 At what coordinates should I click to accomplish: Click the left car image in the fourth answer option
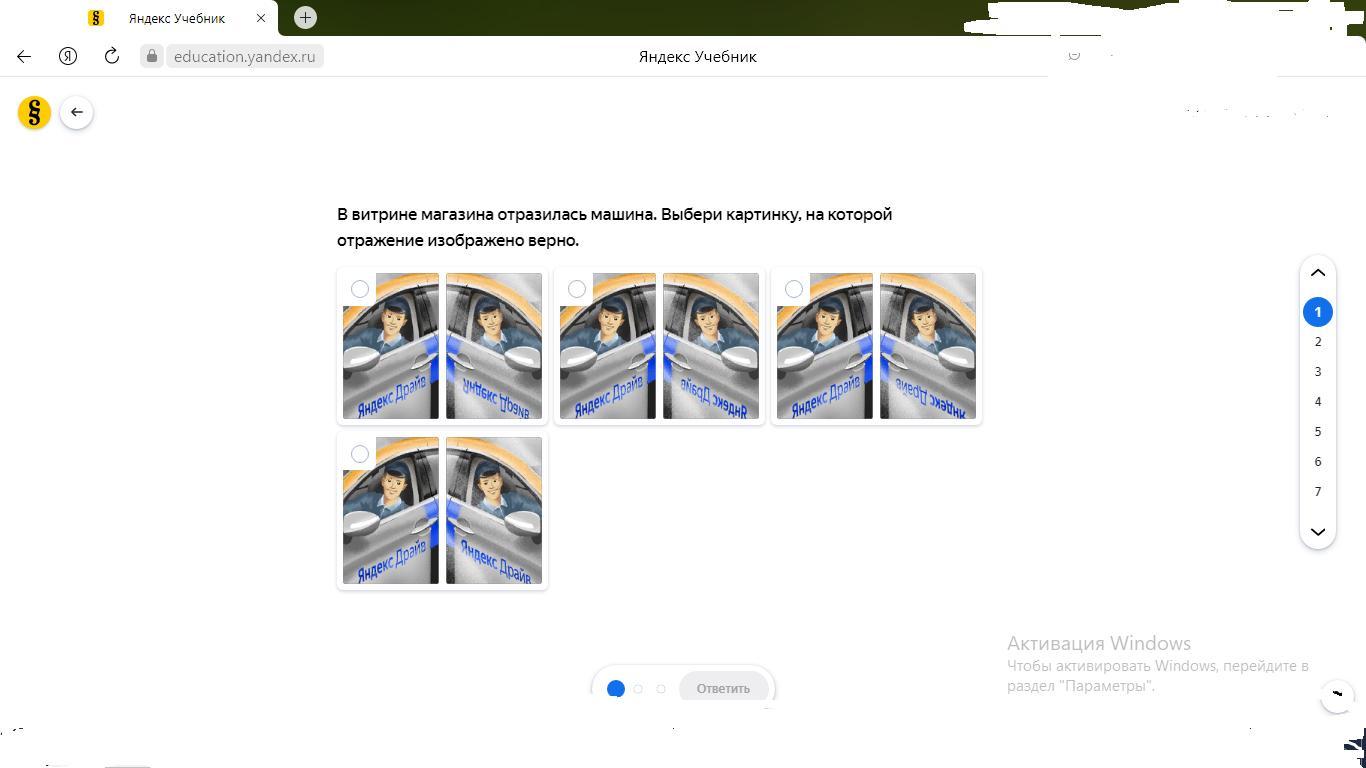point(391,510)
